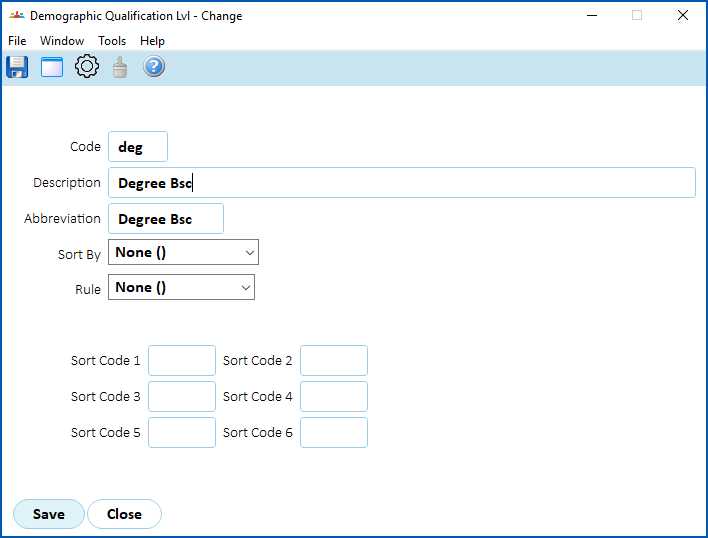708x538 pixels.
Task: Open the gear tools icon
Action: click(x=87, y=67)
